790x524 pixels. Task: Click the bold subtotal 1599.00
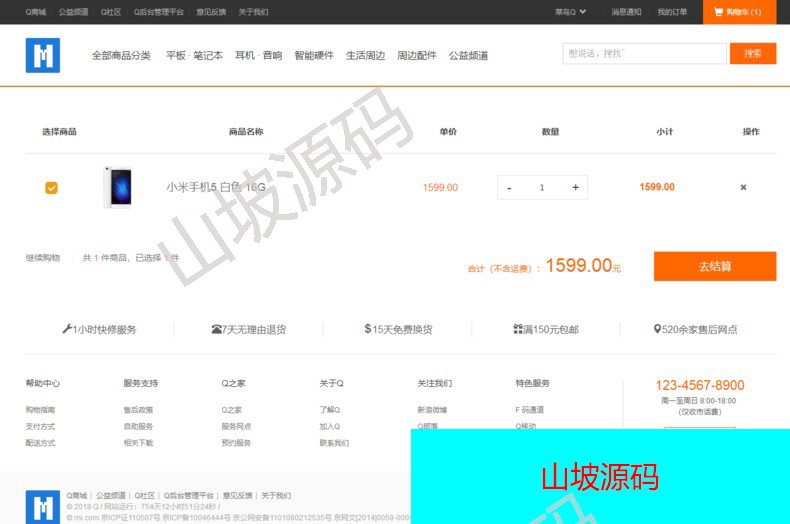tap(657, 187)
